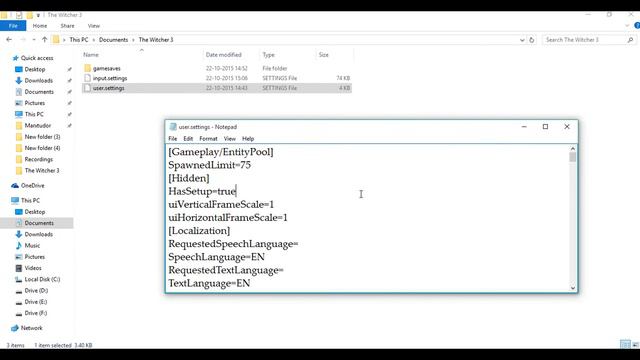This screenshot has width=640, height=360.
Task: Click the TextLanguage=EN line
Action: (209, 283)
